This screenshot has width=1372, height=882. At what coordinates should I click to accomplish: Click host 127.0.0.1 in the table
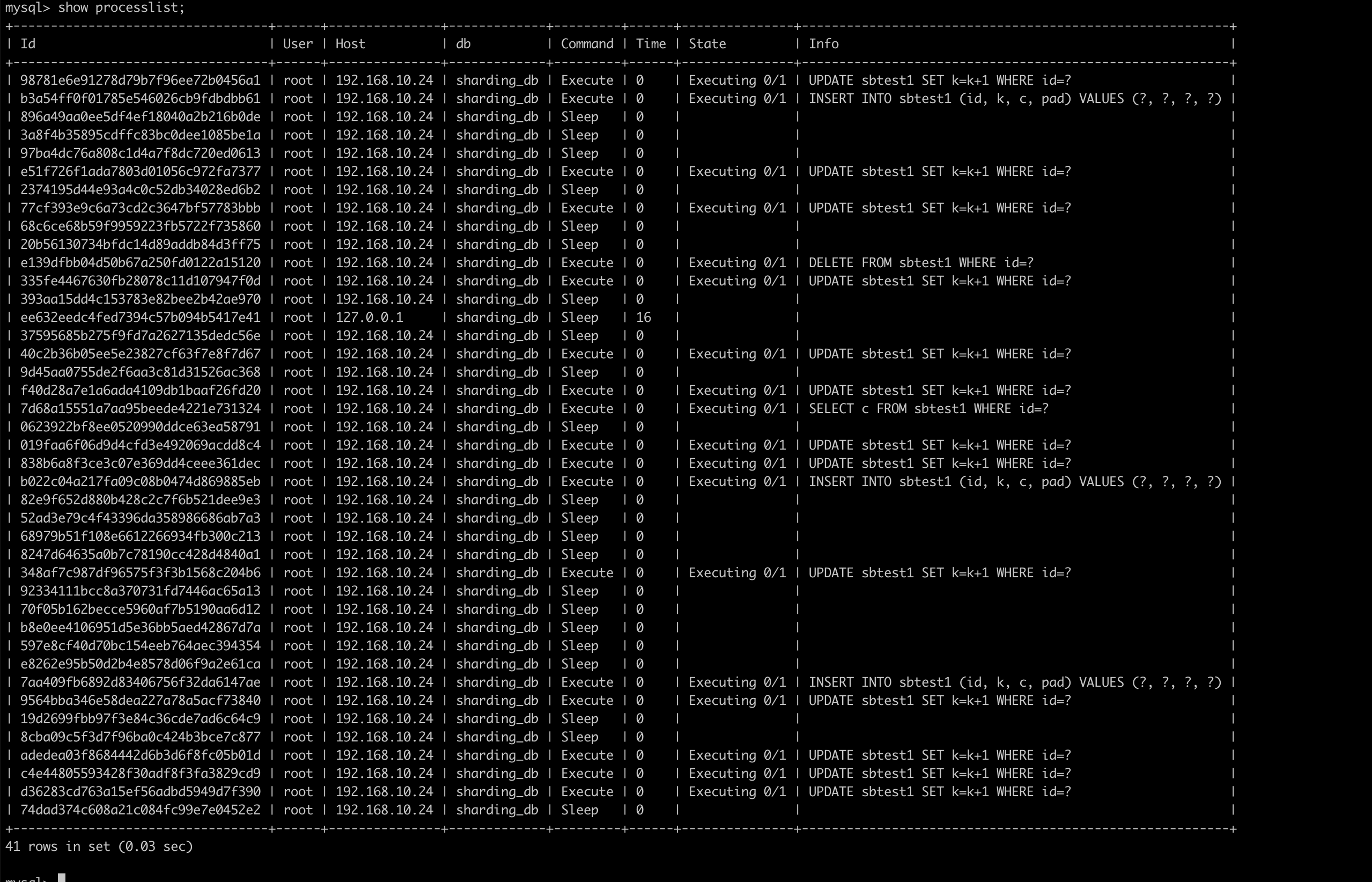(x=369, y=317)
